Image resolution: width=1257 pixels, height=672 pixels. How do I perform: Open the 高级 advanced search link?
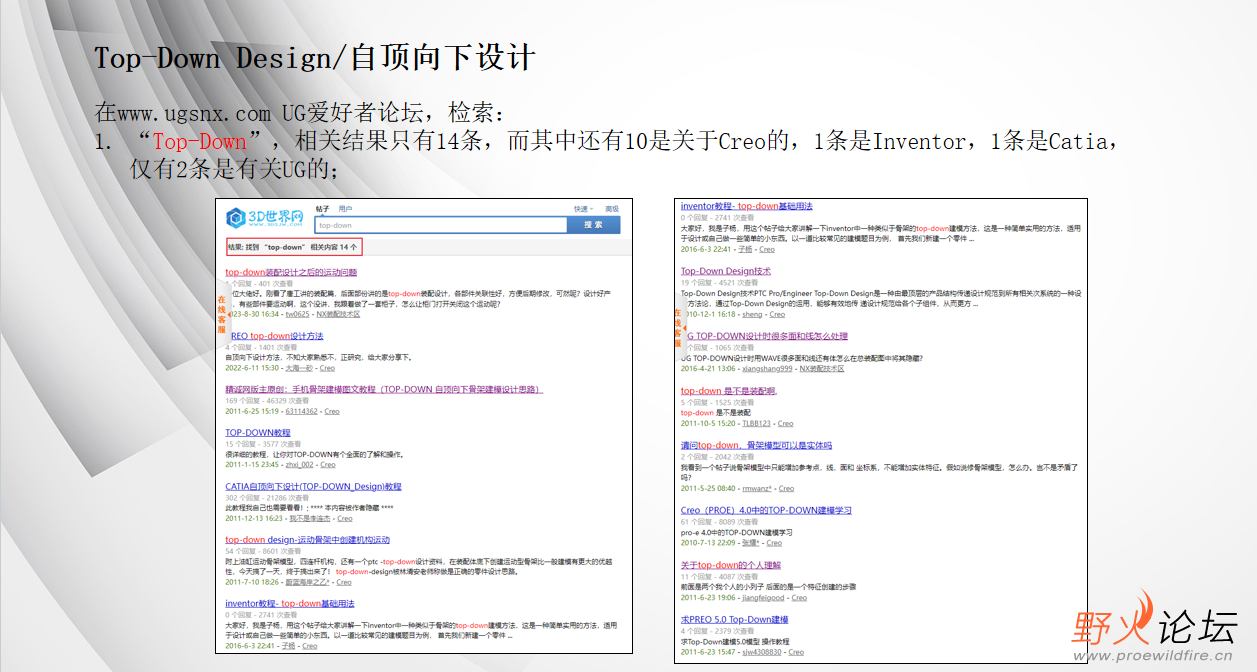(x=612, y=209)
